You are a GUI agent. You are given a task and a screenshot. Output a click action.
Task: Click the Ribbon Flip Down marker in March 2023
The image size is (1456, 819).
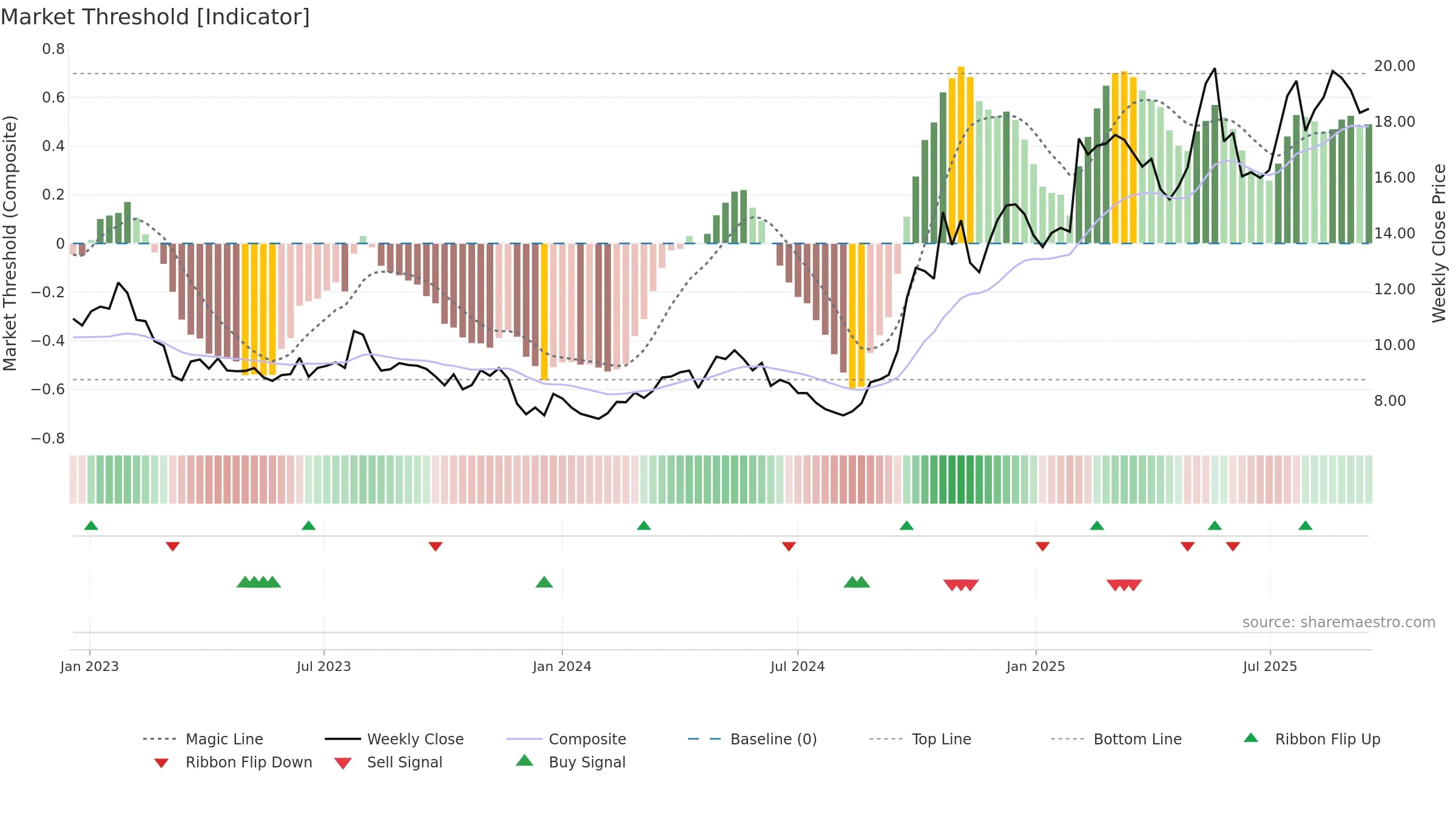coord(172,547)
